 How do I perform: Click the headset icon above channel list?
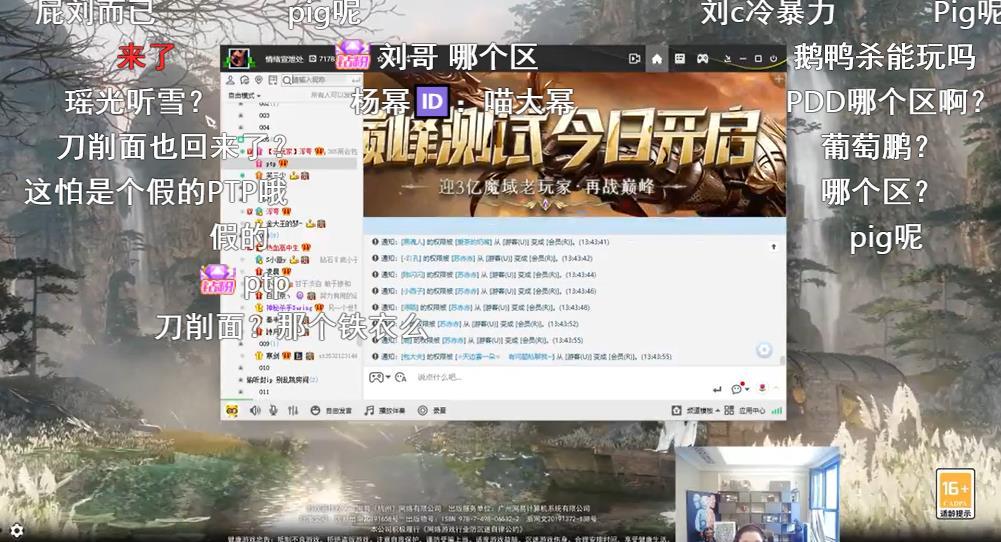pos(245,80)
